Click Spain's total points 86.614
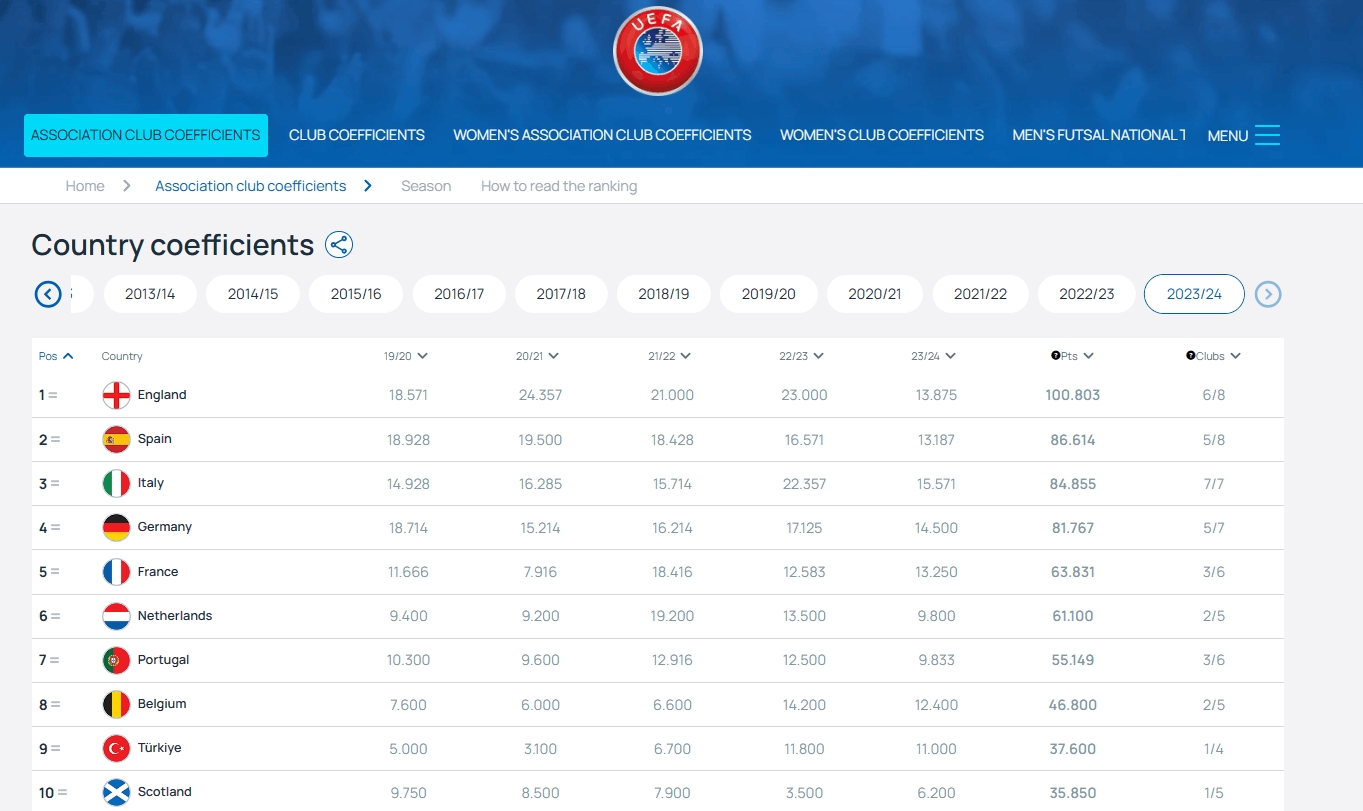The width and height of the screenshot is (1363, 811). tap(1073, 439)
